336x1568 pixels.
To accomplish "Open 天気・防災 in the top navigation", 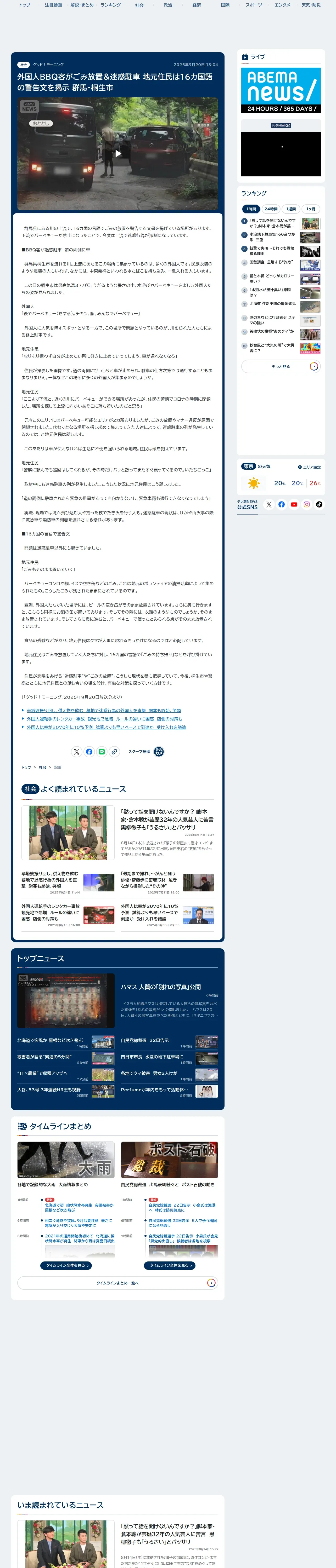I will coord(311,5).
